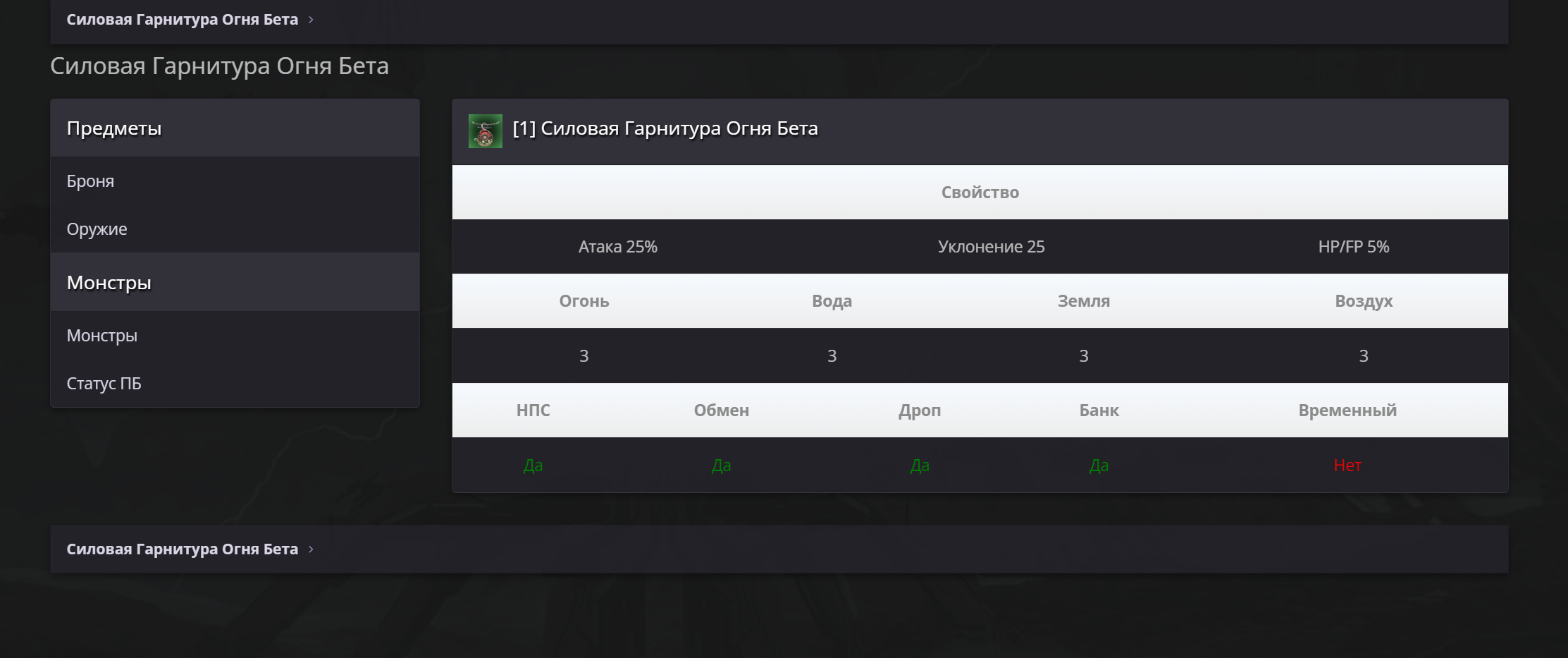Click the Монстры sidebar section header

pos(235,283)
